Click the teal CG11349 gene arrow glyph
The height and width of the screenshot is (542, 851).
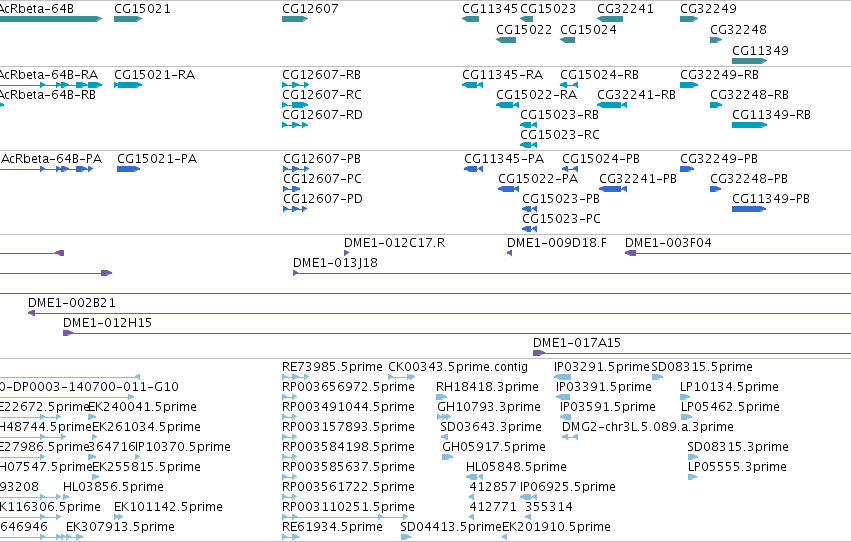coord(749,61)
